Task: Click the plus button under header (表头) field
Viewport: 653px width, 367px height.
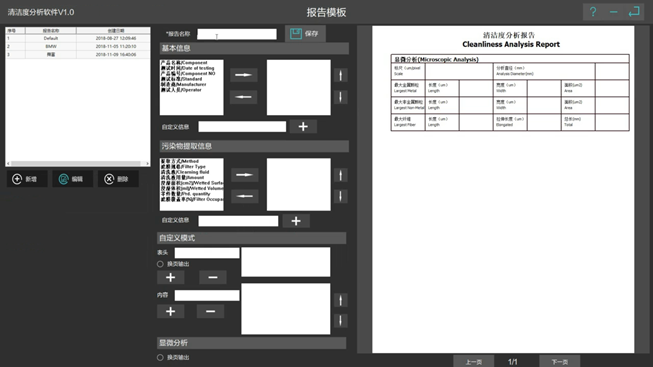Action: [170, 277]
